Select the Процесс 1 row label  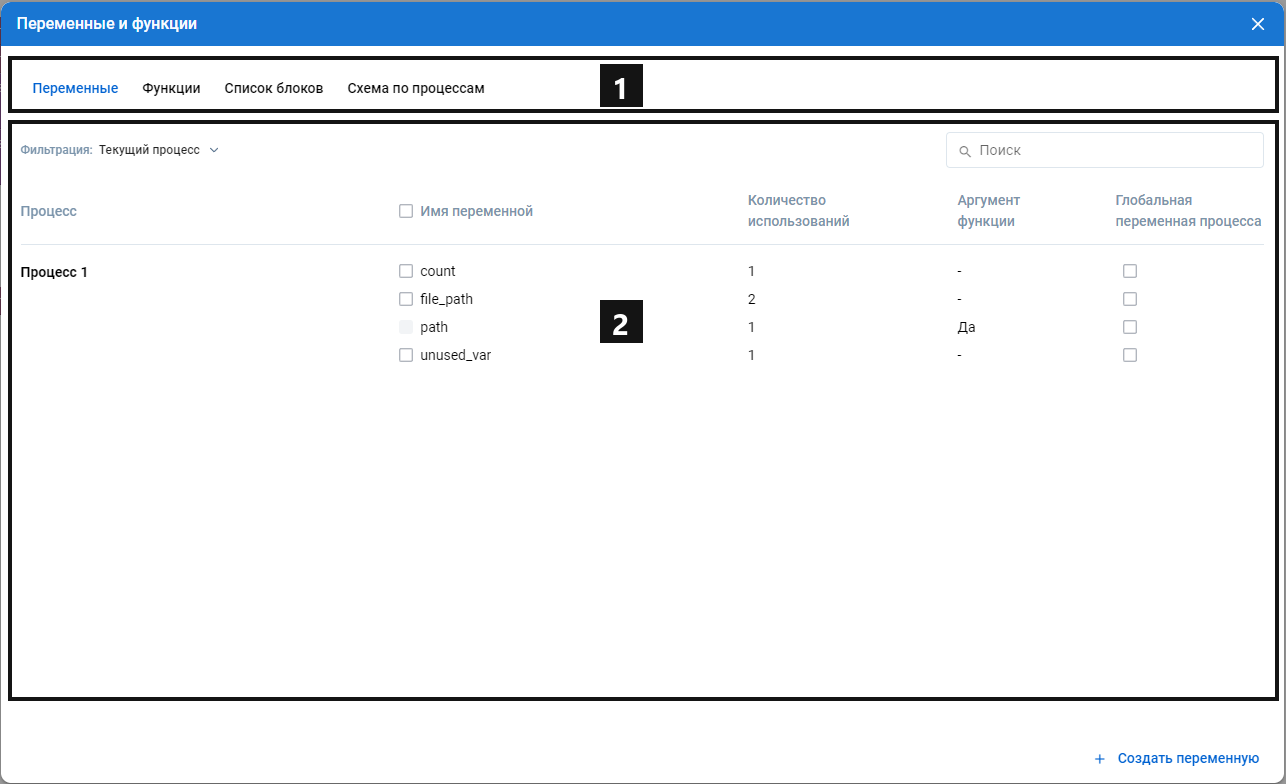[x=54, y=272]
